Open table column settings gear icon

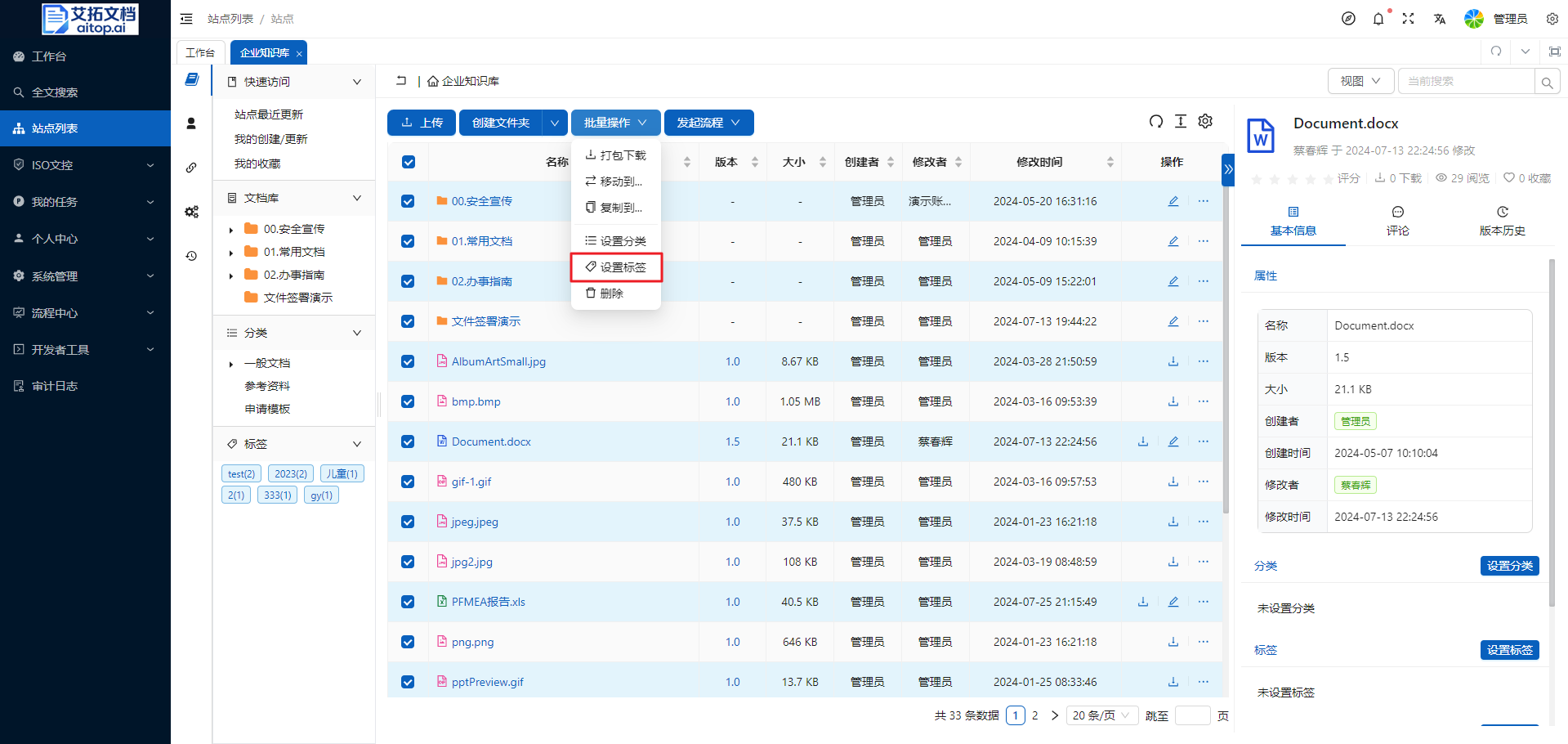1205,122
